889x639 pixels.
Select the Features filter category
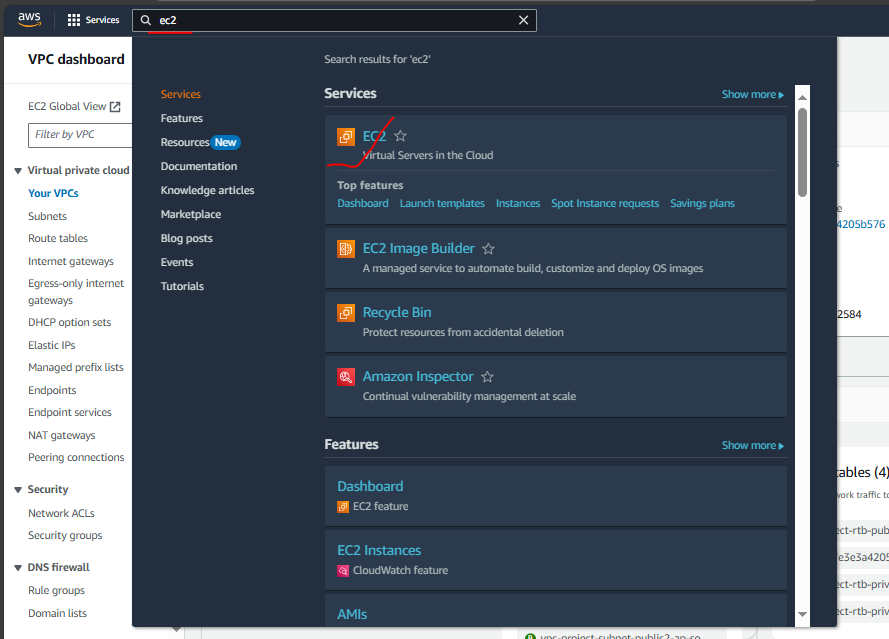[x=181, y=118]
